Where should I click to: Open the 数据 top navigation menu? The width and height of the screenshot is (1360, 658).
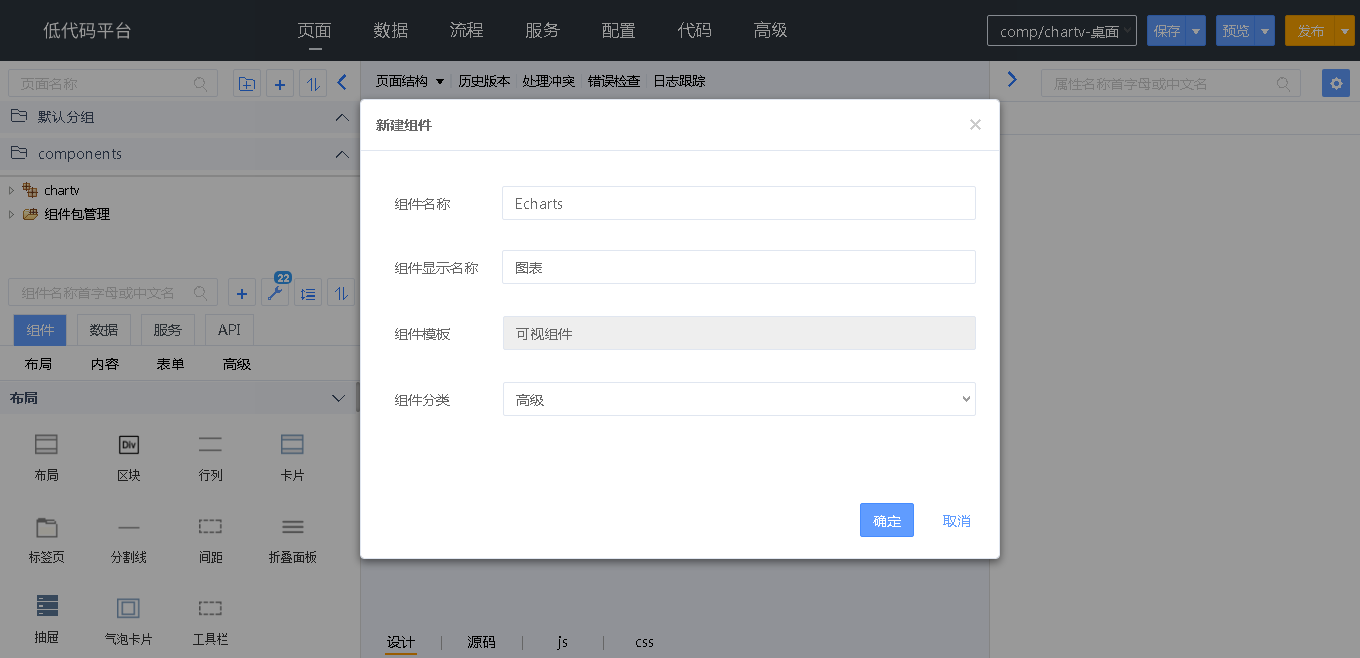tap(391, 31)
